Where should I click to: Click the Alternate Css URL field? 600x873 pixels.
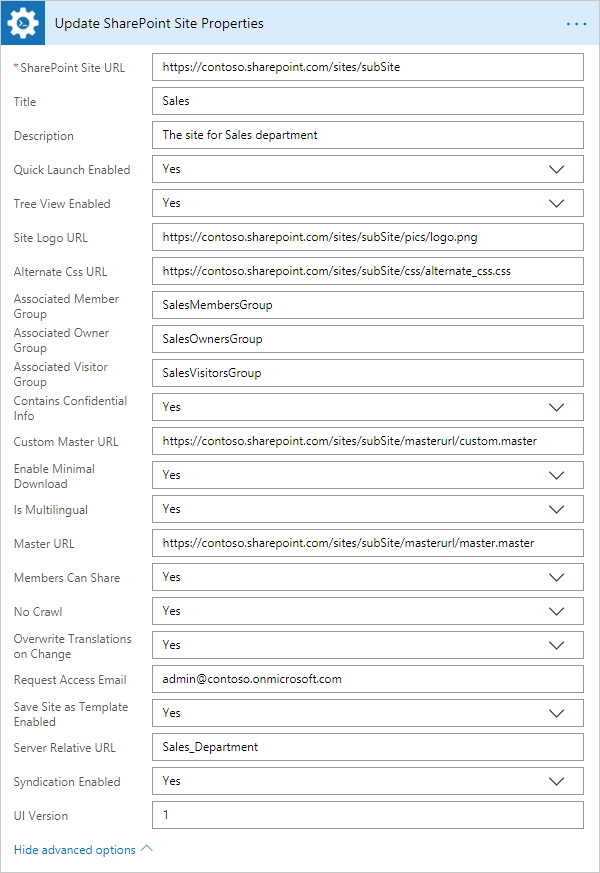[x=368, y=271]
